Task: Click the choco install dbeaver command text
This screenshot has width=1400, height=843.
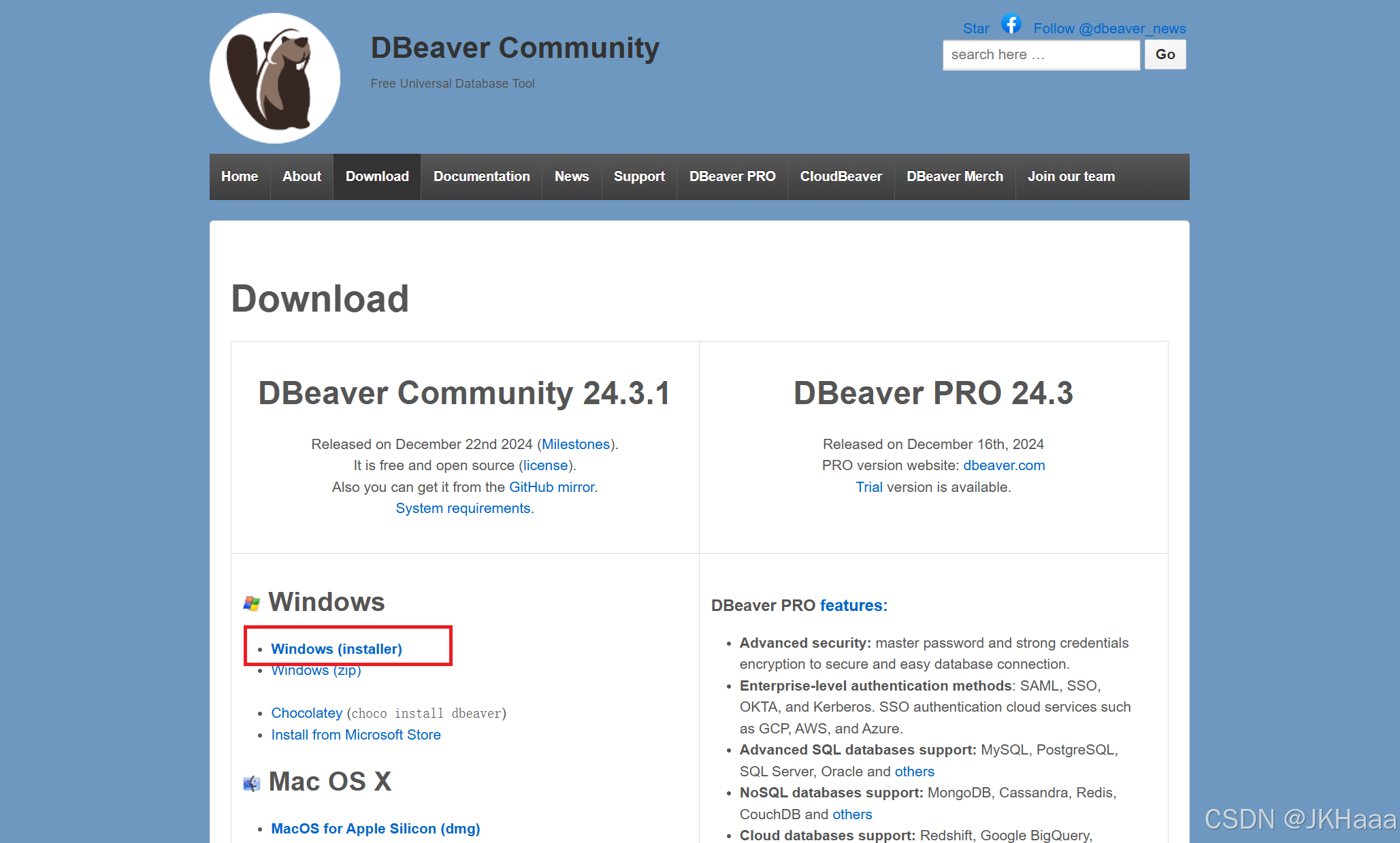Action: coord(427,713)
